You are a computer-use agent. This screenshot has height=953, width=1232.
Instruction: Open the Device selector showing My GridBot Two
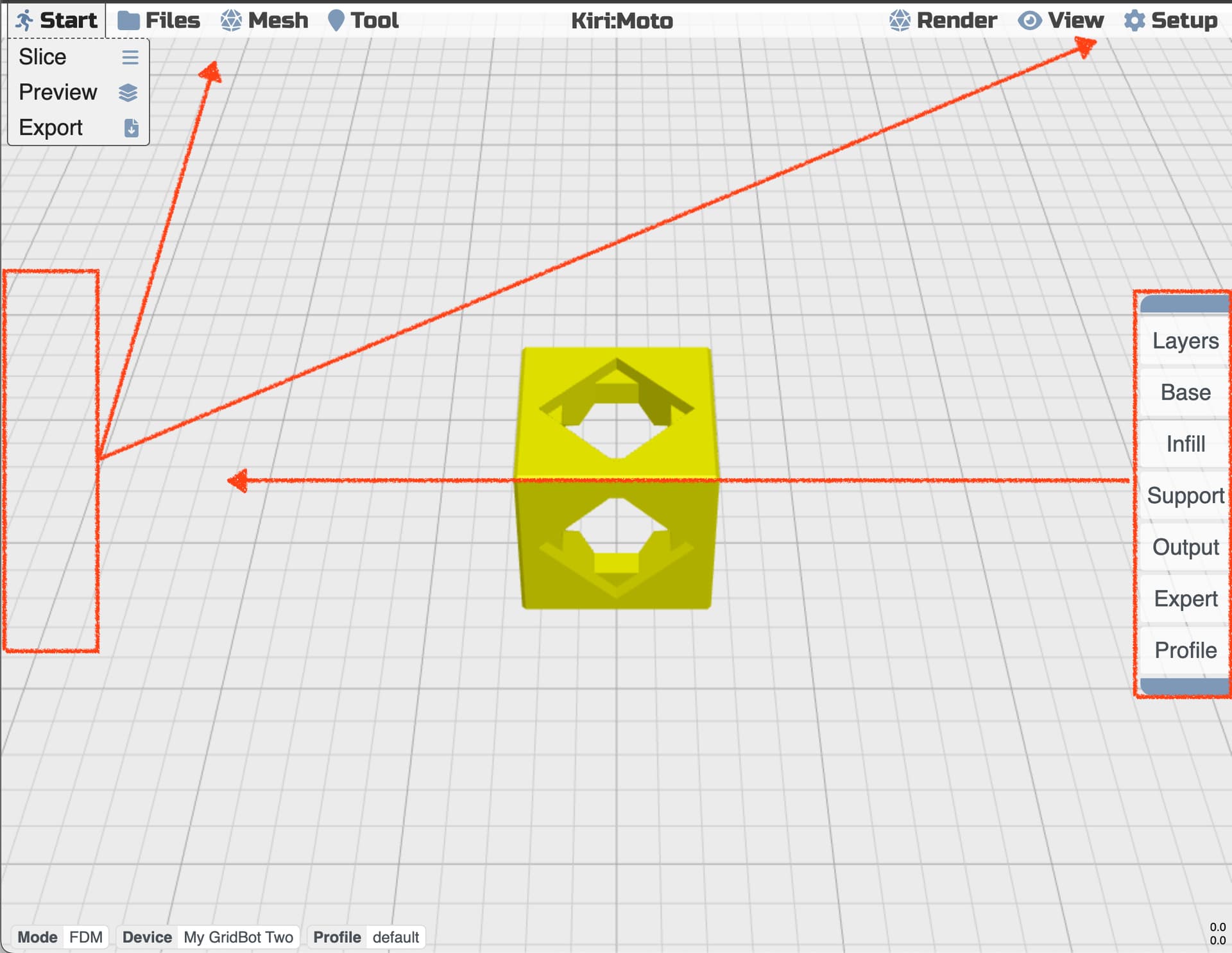pos(237,936)
